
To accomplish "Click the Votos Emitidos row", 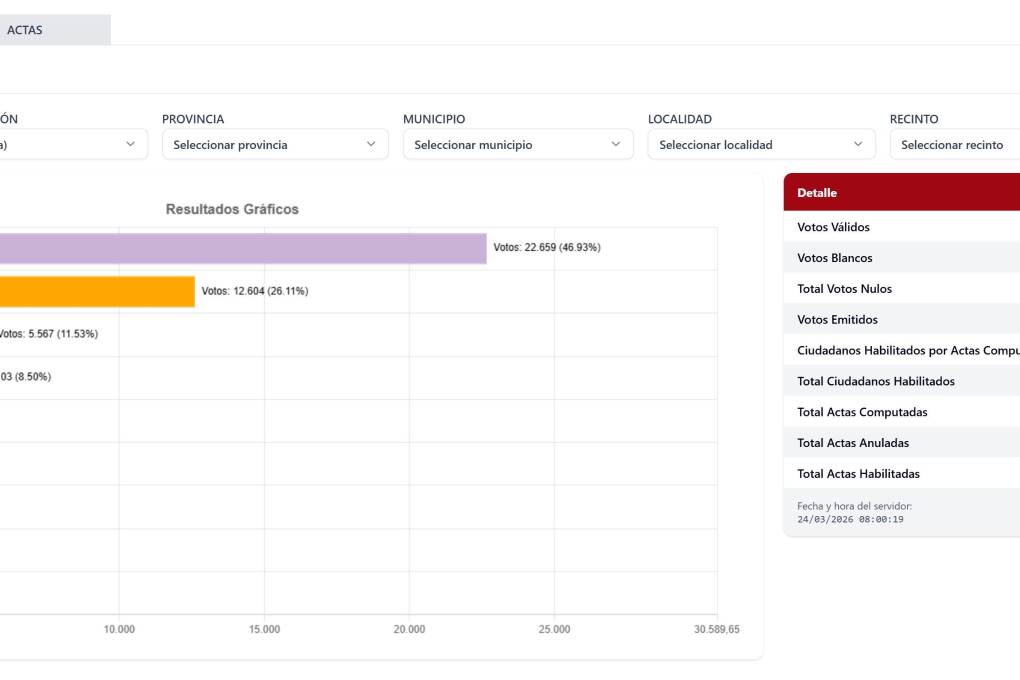I will coord(900,320).
